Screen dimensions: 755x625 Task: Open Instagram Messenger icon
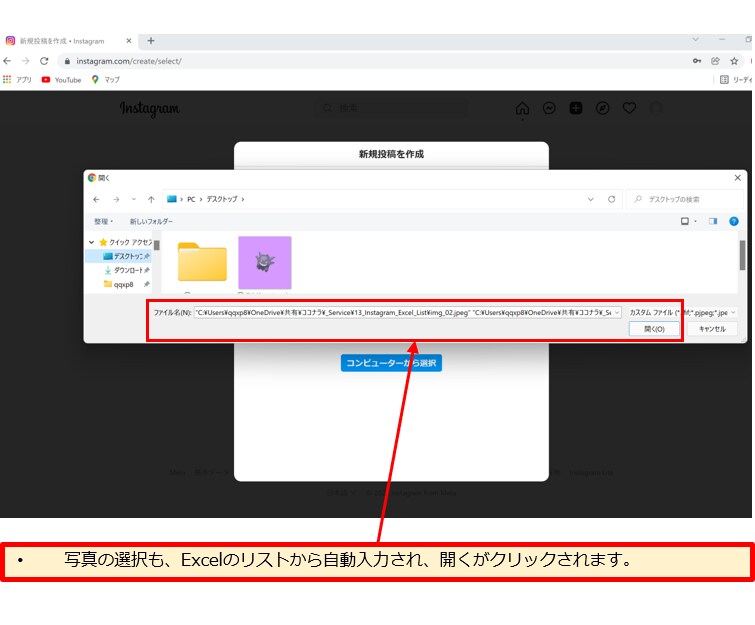coord(549,108)
